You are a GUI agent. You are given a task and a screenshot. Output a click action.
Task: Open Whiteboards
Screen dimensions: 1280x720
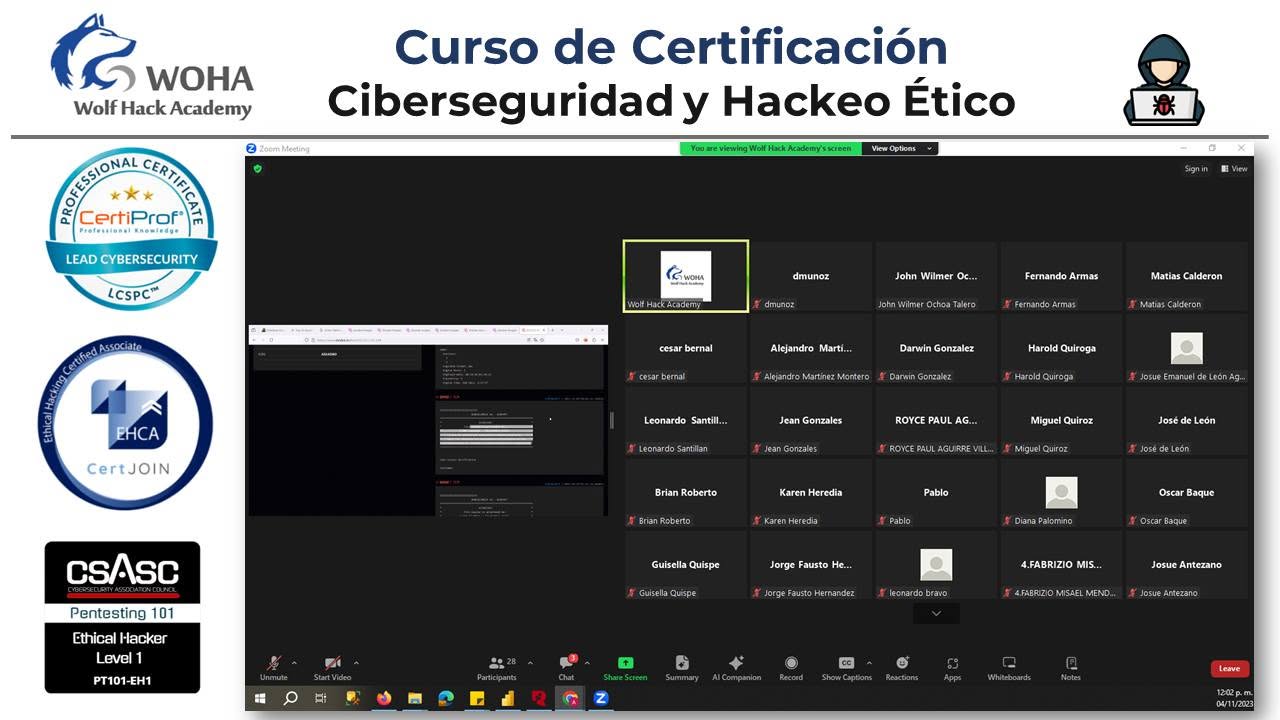point(1009,668)
